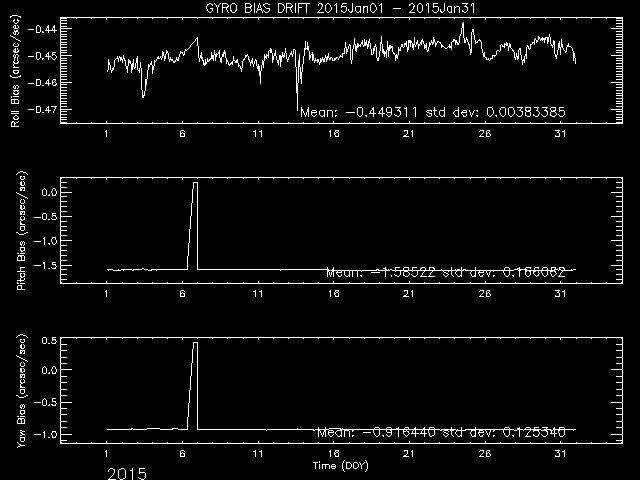Viewport: 640px width, 480px height.
Task: Click day 1 tick label under the Pitch plot
Action: click(107, 294)
